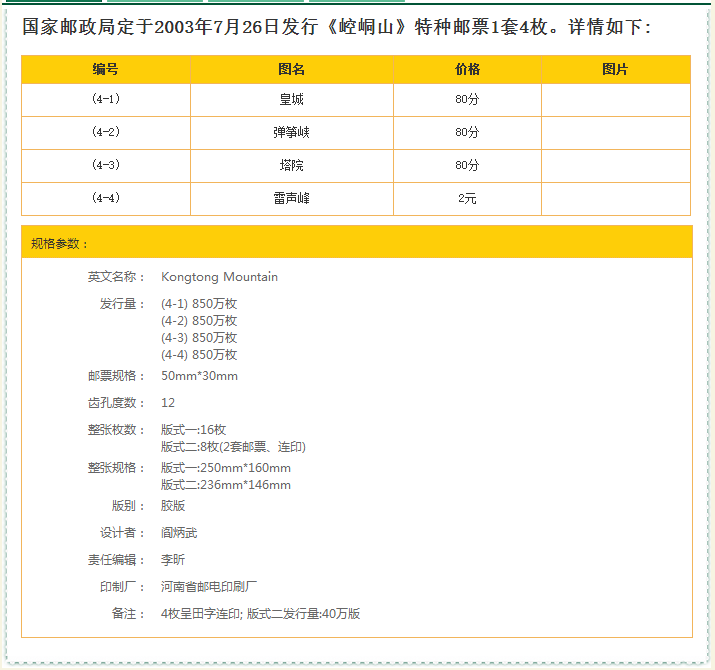
Task: Click the 80分 price in the 塔院 row
Action: [x=467, y=165]
